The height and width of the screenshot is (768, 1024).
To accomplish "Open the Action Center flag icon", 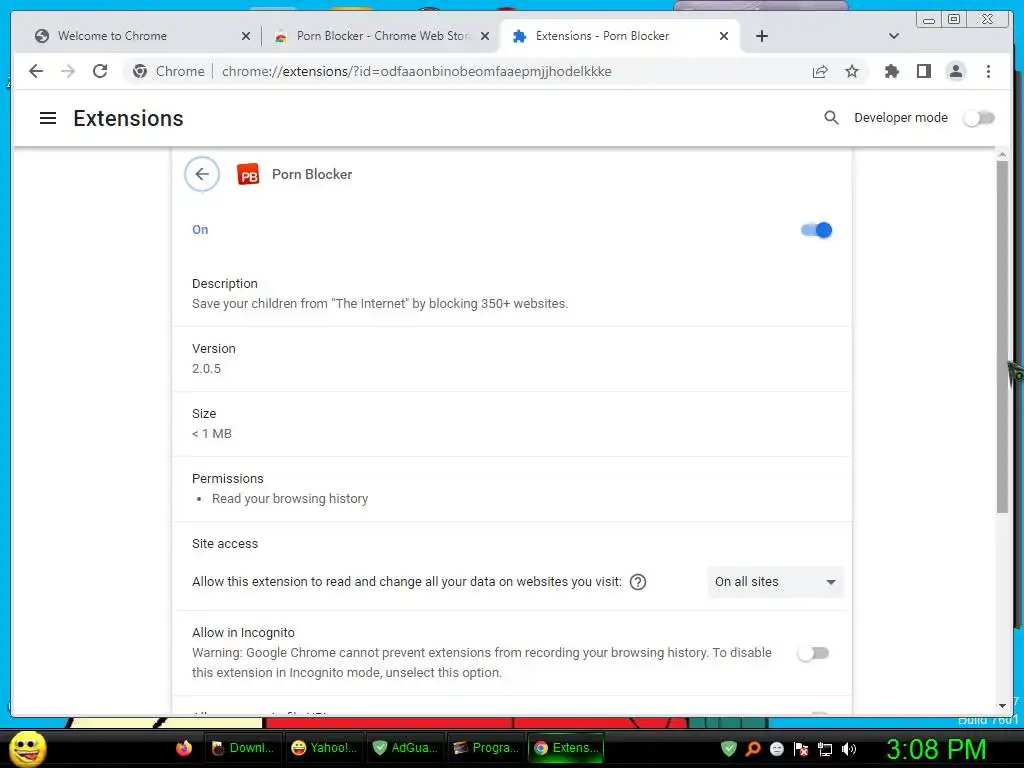I will tap(801, 749).
